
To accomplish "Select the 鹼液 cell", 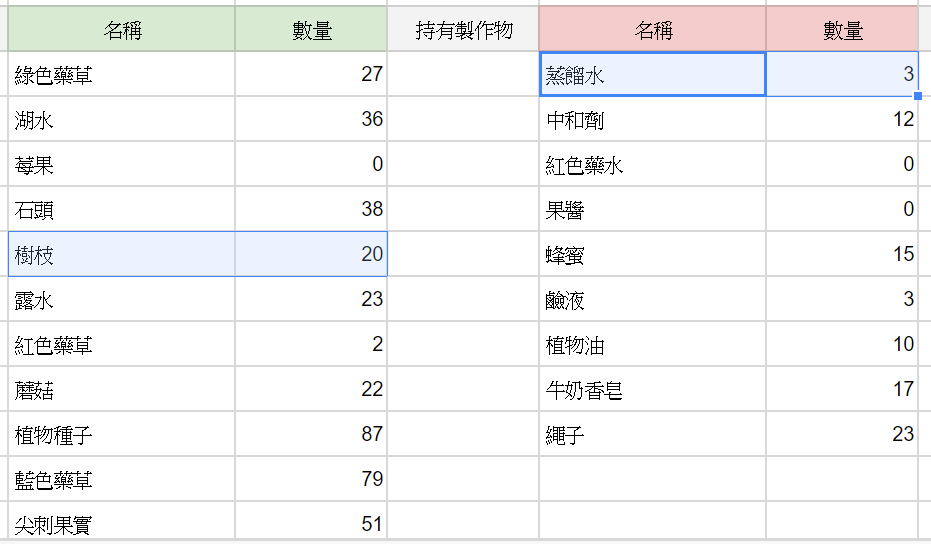I will [653, 299].
